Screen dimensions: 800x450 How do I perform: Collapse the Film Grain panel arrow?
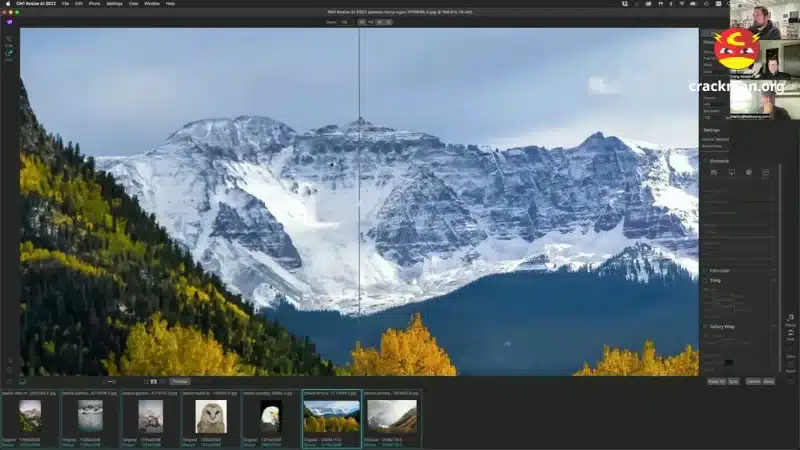tap(773, 270)
